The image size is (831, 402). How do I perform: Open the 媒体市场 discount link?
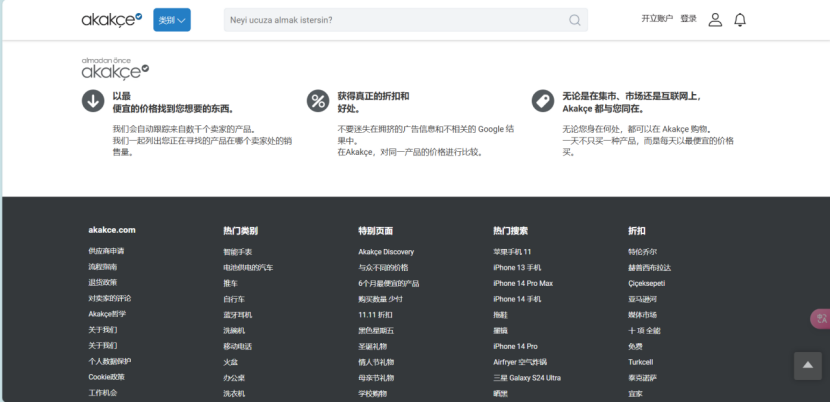click(642, 315)
